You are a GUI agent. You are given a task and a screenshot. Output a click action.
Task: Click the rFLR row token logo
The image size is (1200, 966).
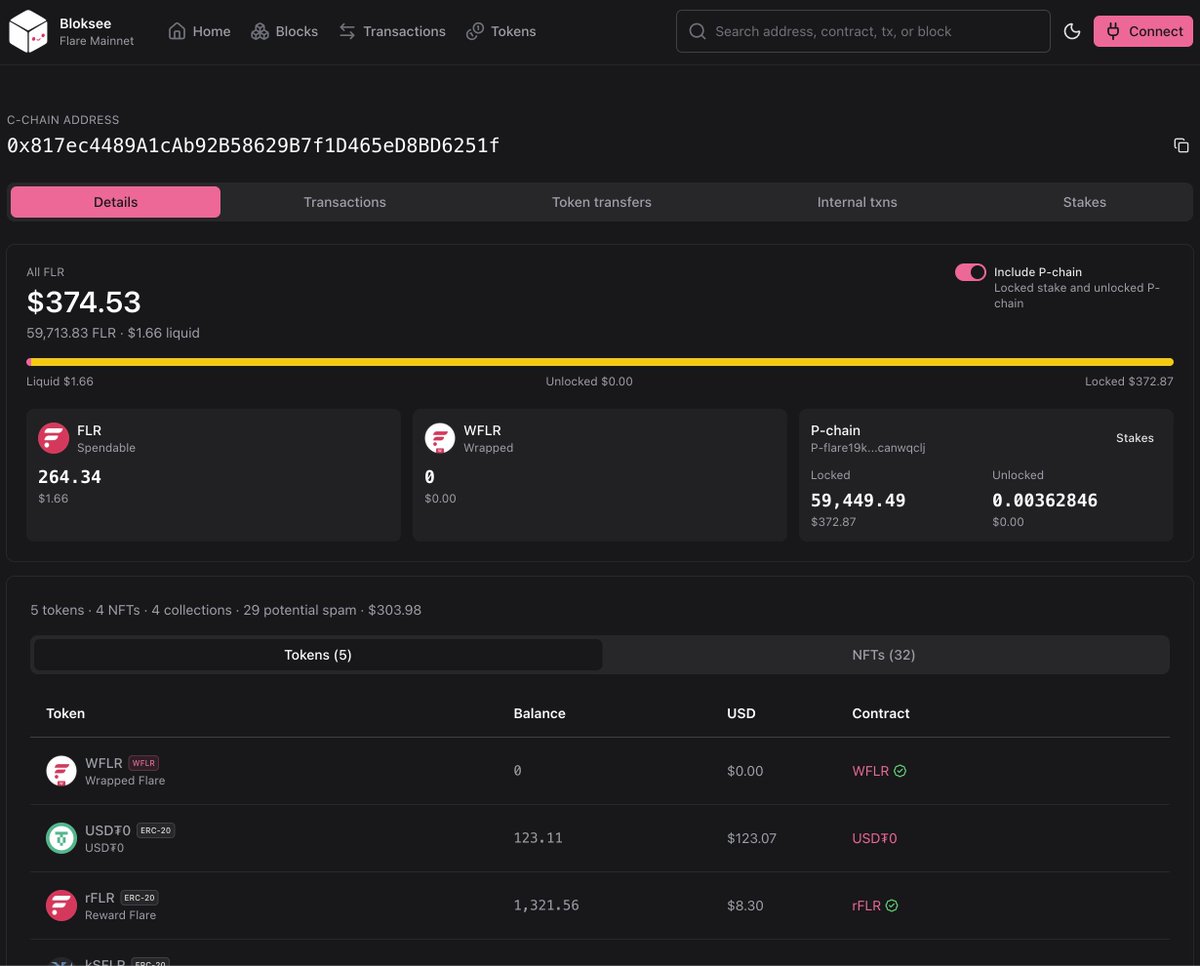pos(62,905)
